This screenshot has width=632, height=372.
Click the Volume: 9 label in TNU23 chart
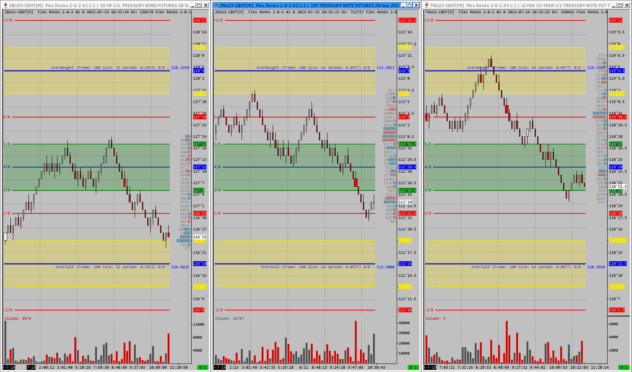click(435, 319)
